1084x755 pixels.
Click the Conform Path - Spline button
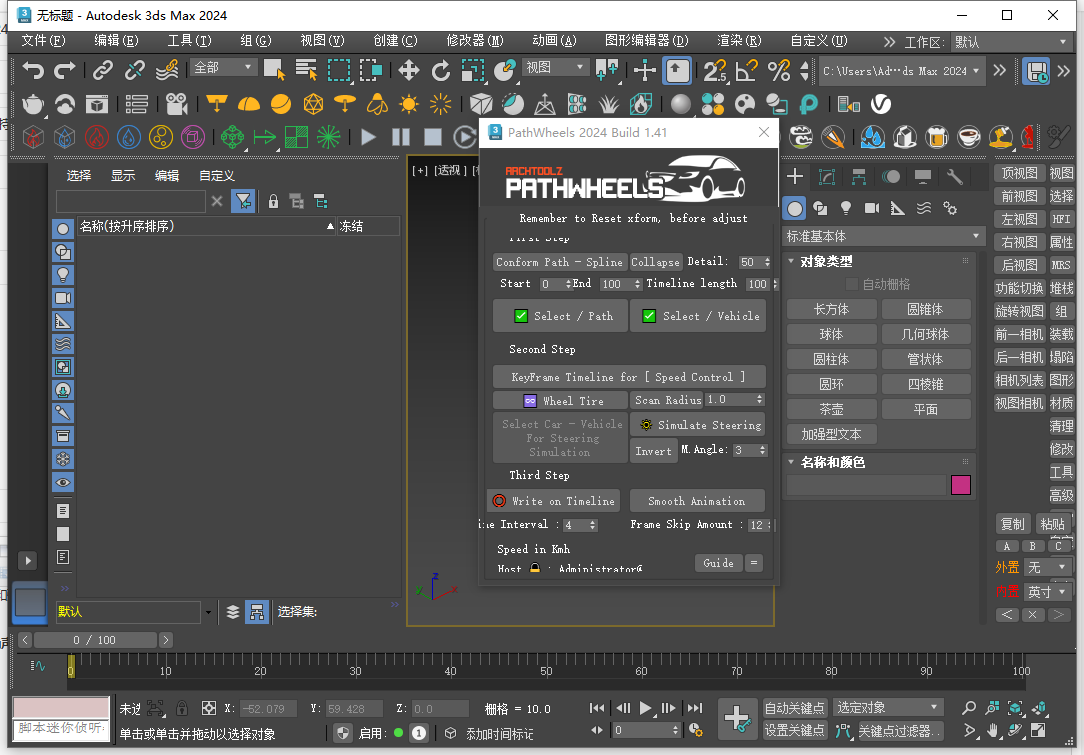tap(560, 262)
